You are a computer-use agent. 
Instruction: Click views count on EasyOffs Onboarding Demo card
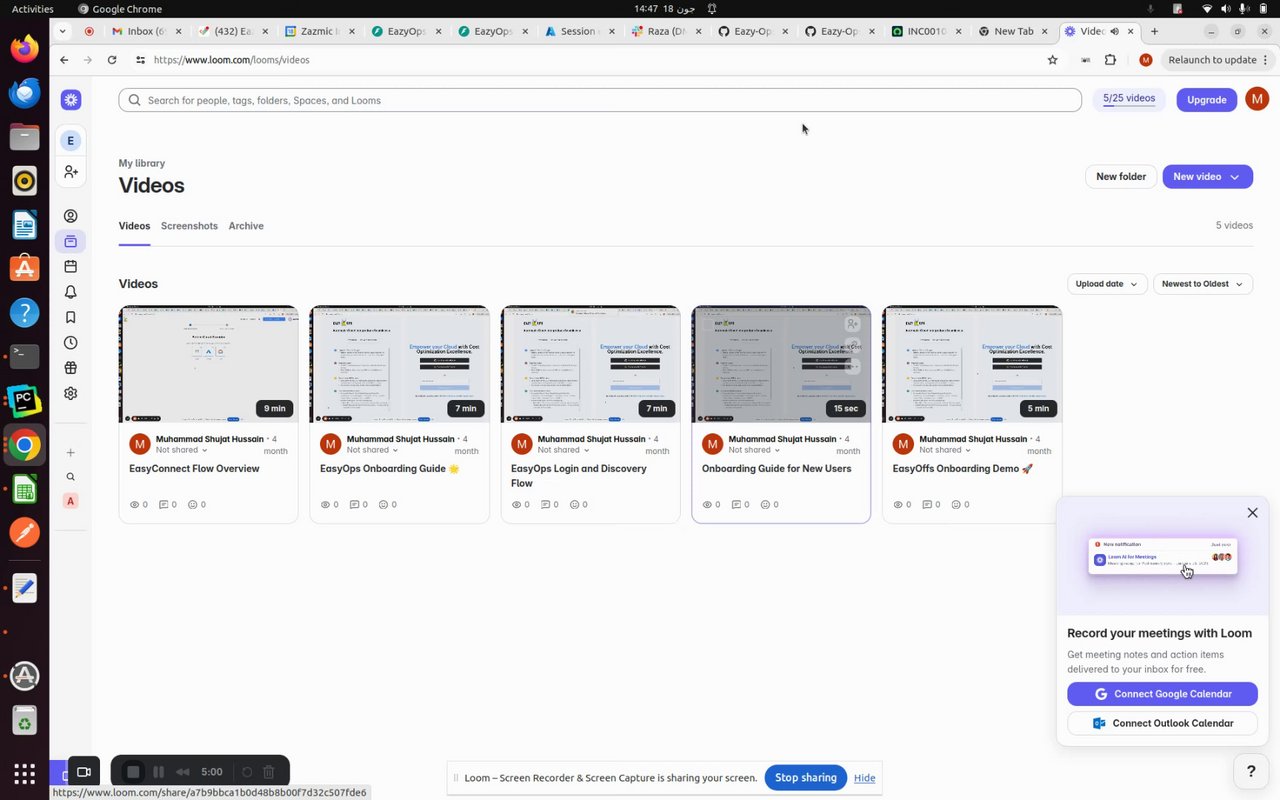click(902, 505)
